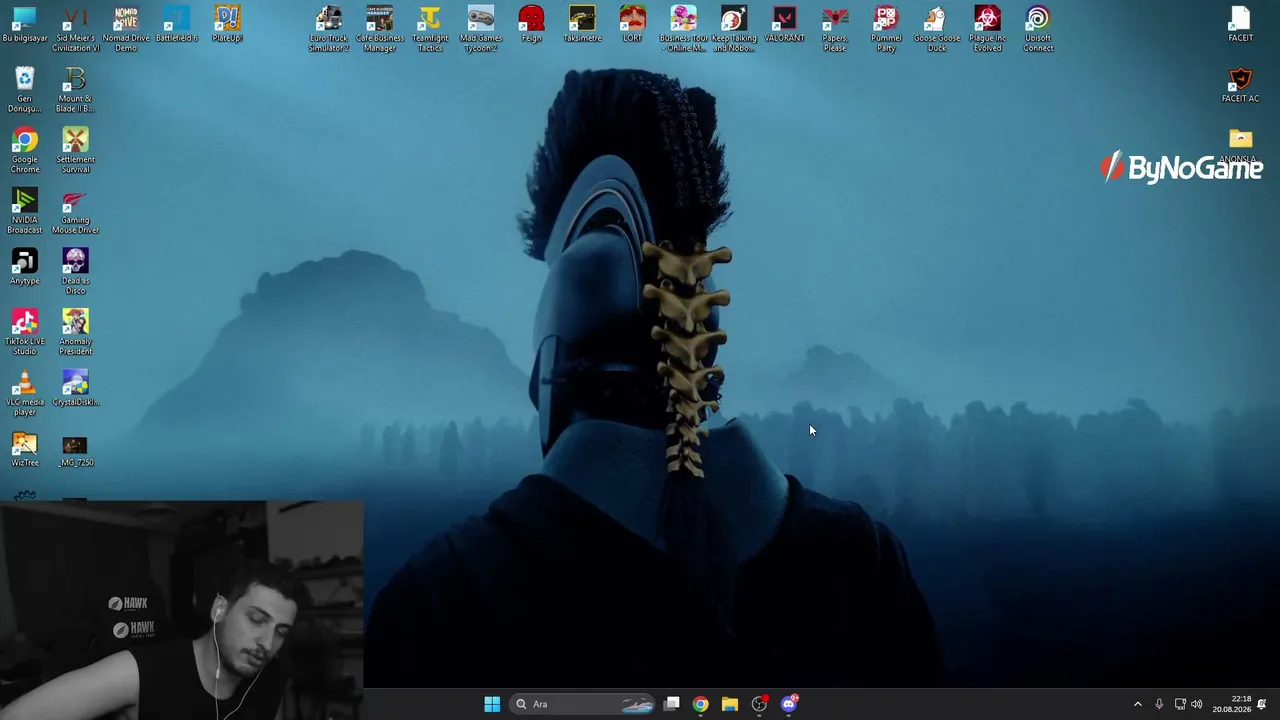Select the VLC media player shortcut
The image size is (1280, 720).
(25, 394)
